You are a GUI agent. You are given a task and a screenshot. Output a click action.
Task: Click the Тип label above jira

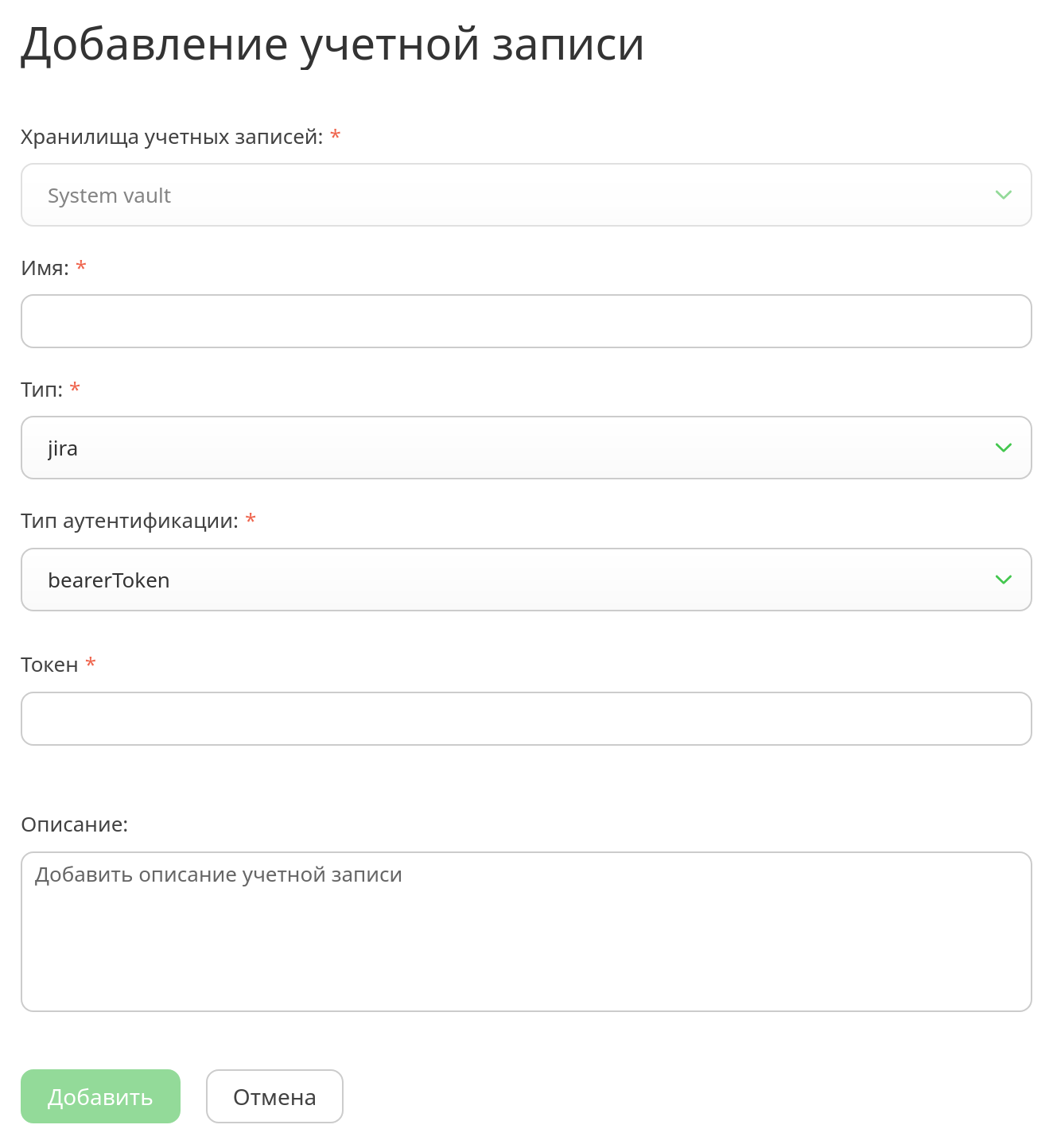(x=41, y=390)
